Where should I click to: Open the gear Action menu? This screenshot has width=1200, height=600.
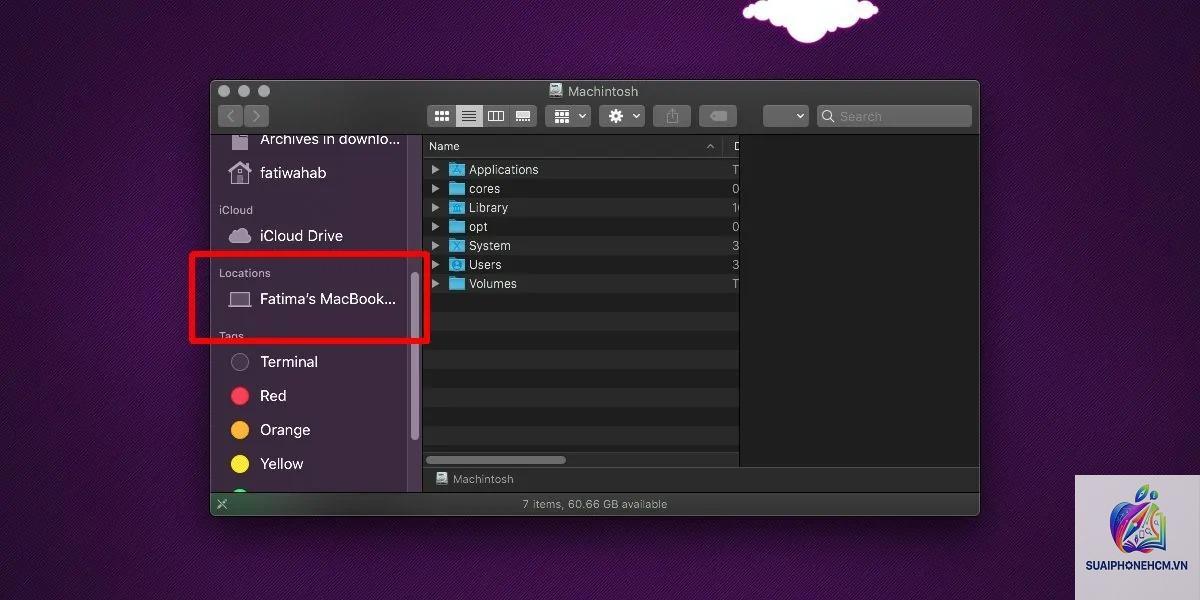click(622, 116)
